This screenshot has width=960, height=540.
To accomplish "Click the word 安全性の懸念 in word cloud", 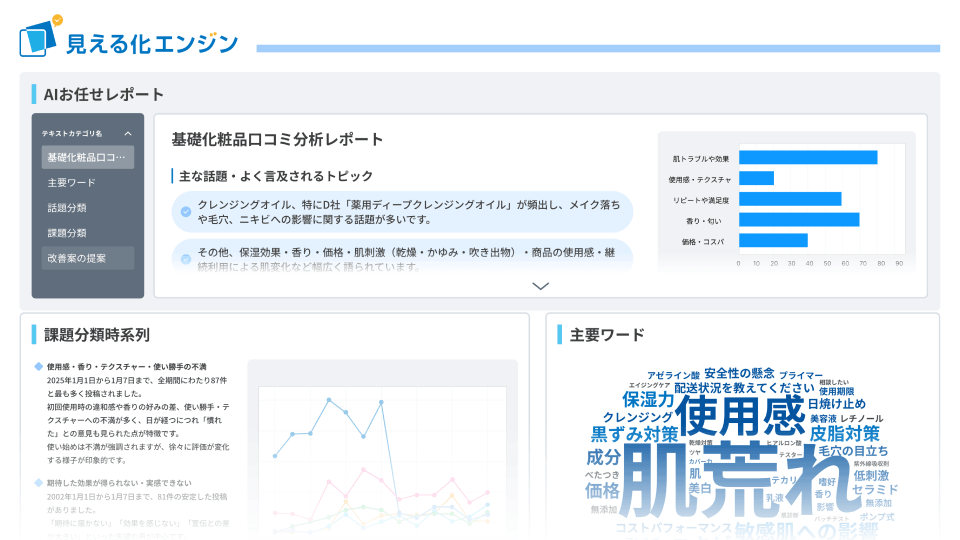I will coord(739,373).
